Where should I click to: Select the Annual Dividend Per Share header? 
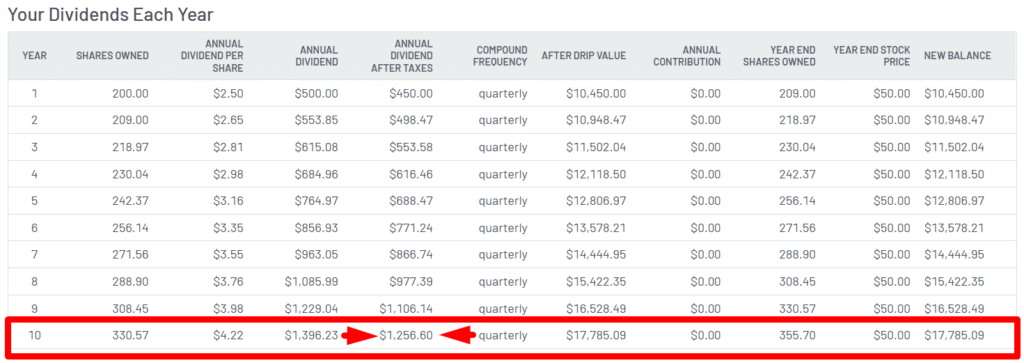[x=212, y=55]
